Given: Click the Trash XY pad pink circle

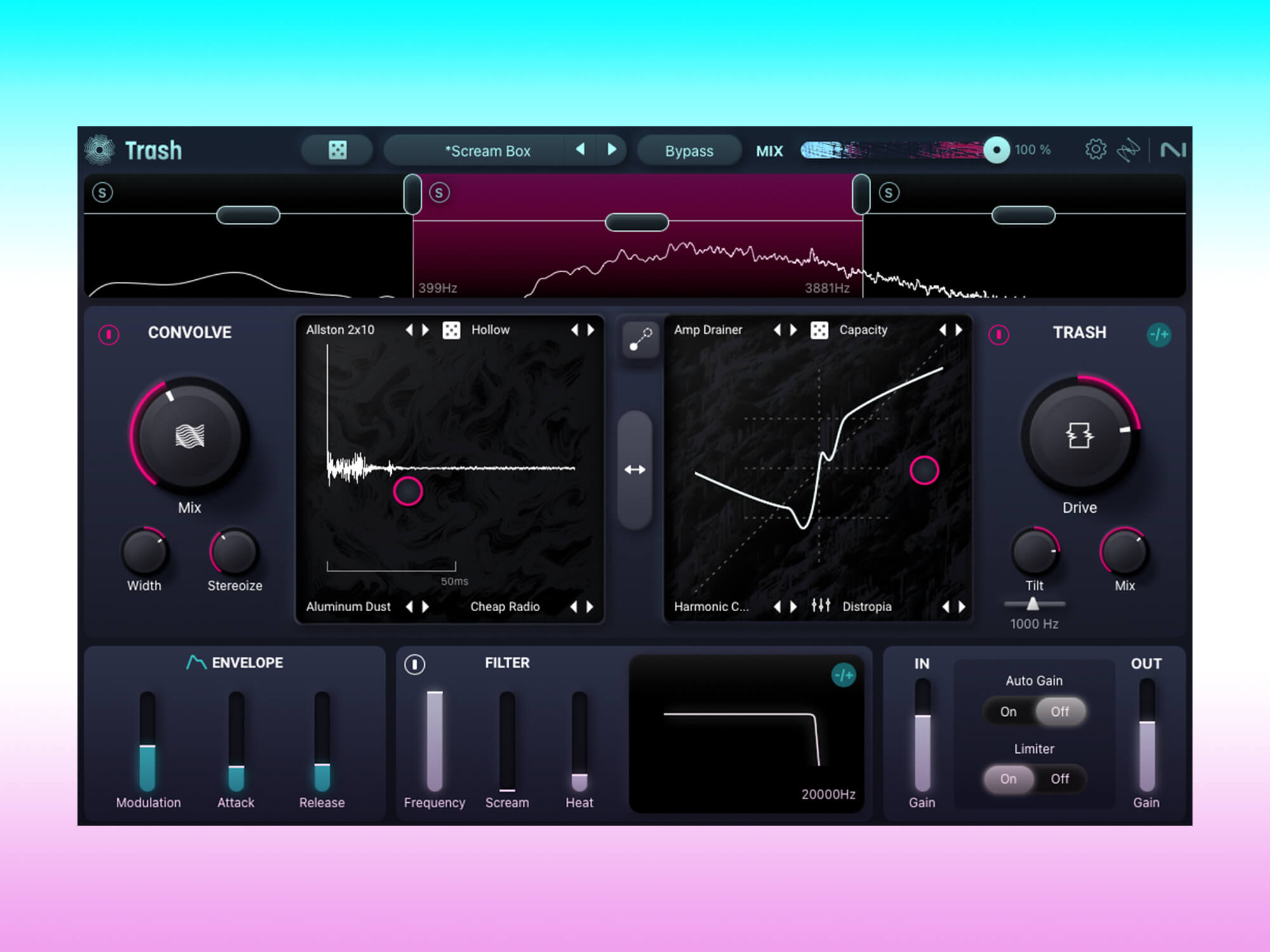Looking at the screenshot, I should pos(924,470).
